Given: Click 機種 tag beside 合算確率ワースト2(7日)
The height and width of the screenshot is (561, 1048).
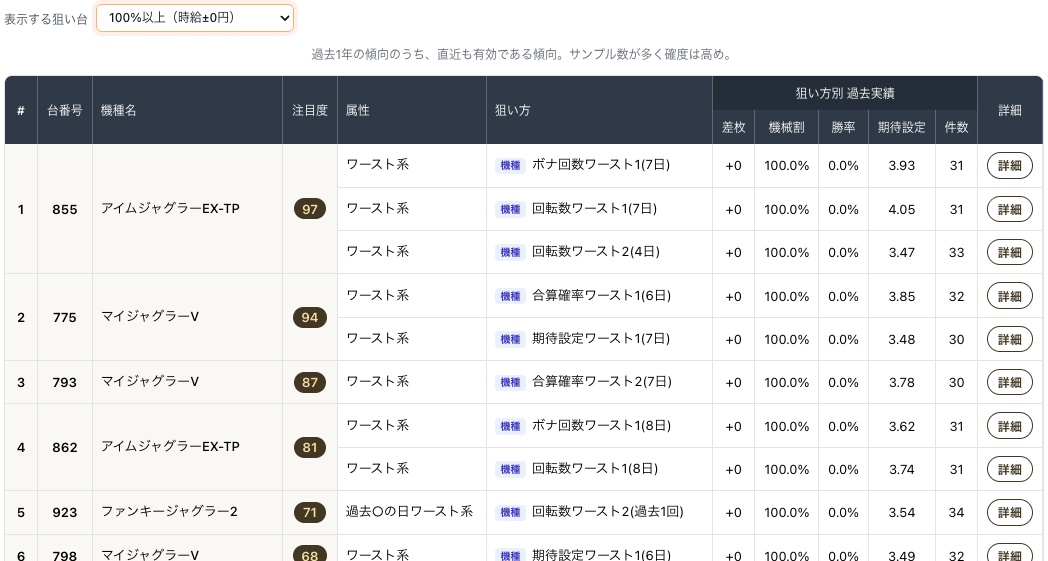Looking at the screenshot, I should tap(510, 382).
